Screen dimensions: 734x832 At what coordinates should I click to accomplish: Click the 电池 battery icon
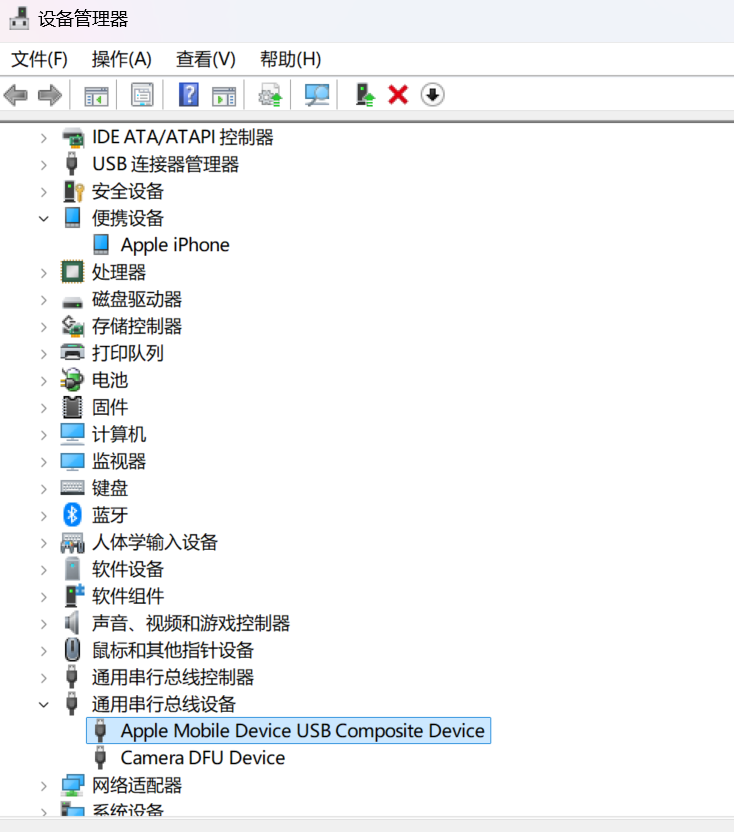pyautogui.click(x=72, y=380)
